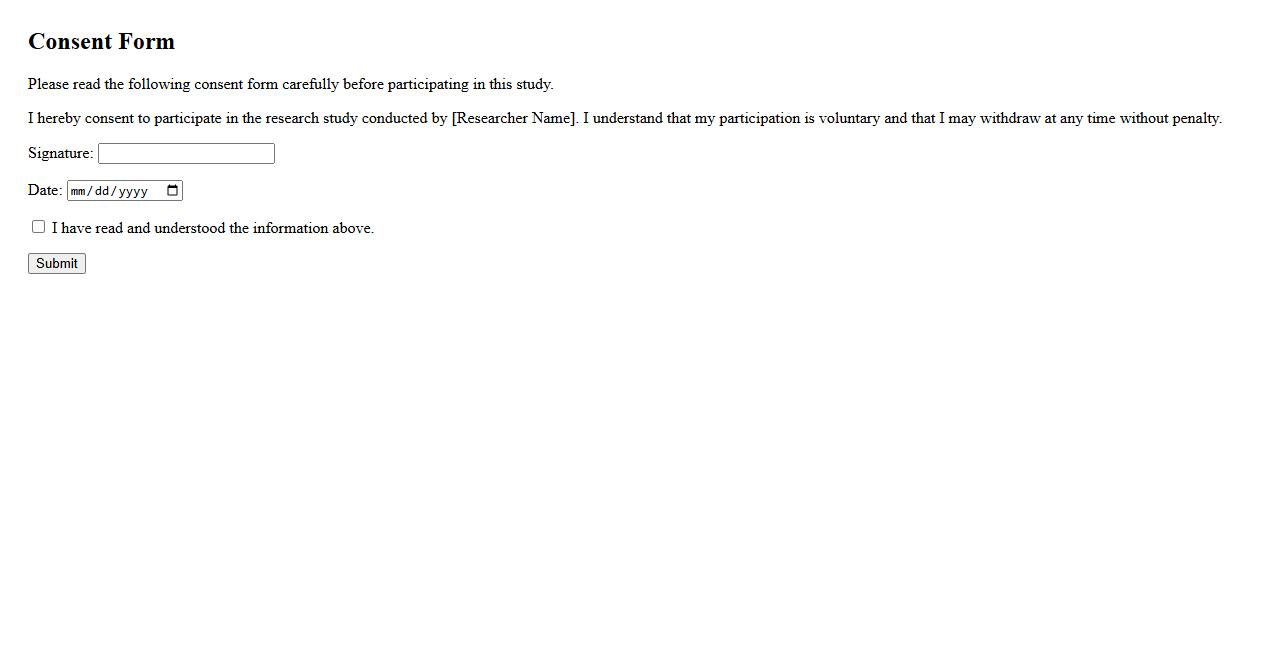Image resolution: width=1278 pixels, height=650 pixels.
Task: Click the 'I have read and understood' label
Action: point(213,228)
